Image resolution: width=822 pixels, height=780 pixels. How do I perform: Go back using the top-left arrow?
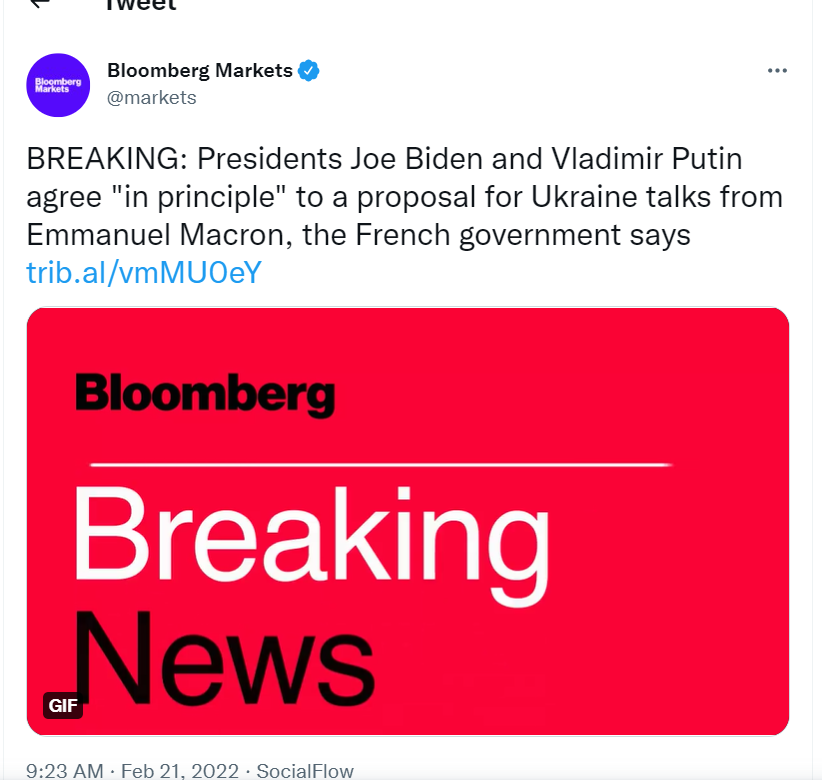40,3
